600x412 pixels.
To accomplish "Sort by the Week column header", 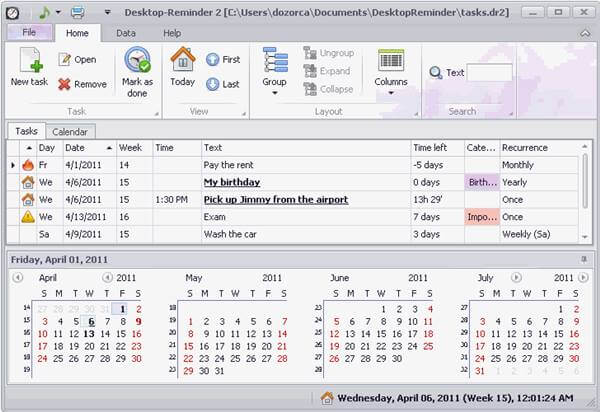I will tap(134, 148).
